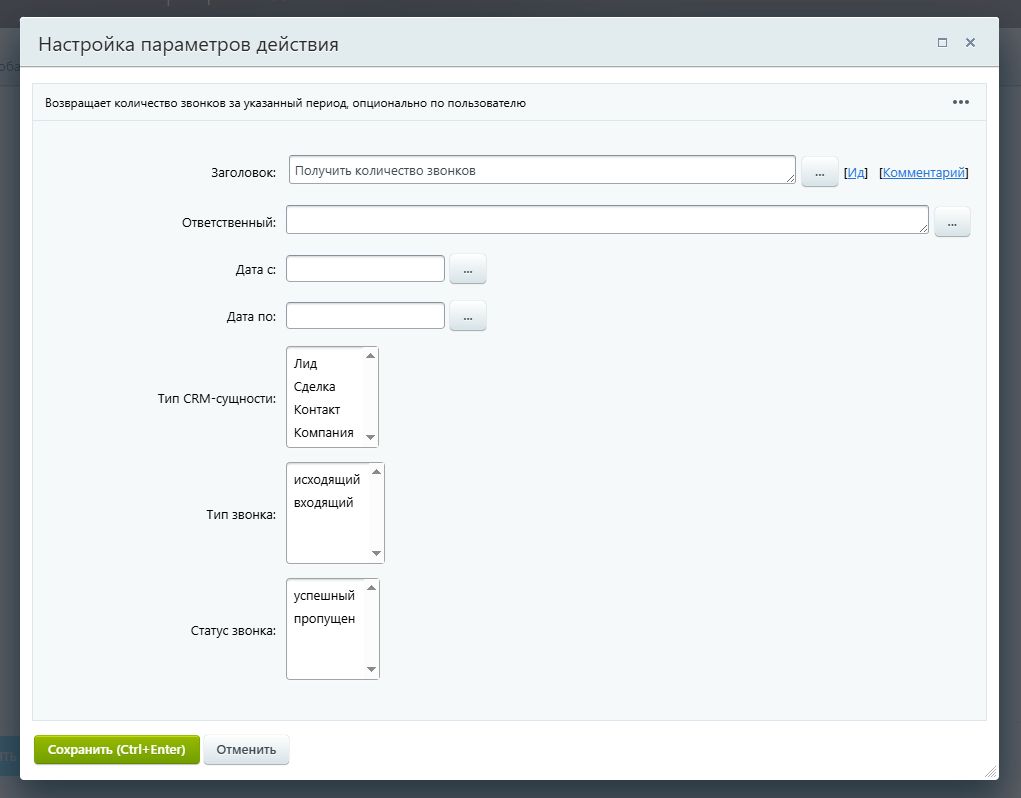Select Сделка in the CRM entity list
This screenshot has width=1021, height=798.
(316, 387)
